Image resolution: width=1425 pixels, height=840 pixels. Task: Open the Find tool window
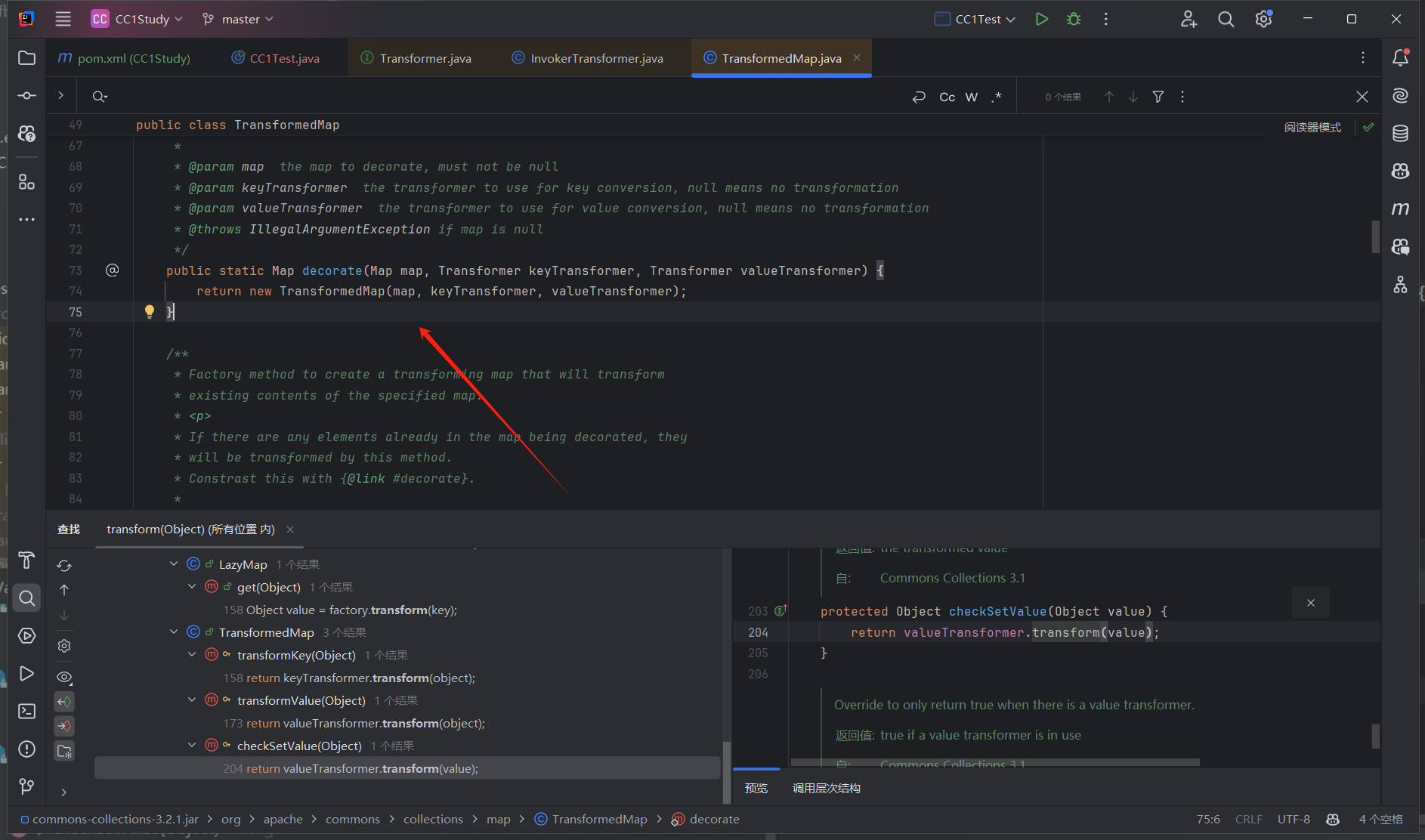[x=26, y=598]
